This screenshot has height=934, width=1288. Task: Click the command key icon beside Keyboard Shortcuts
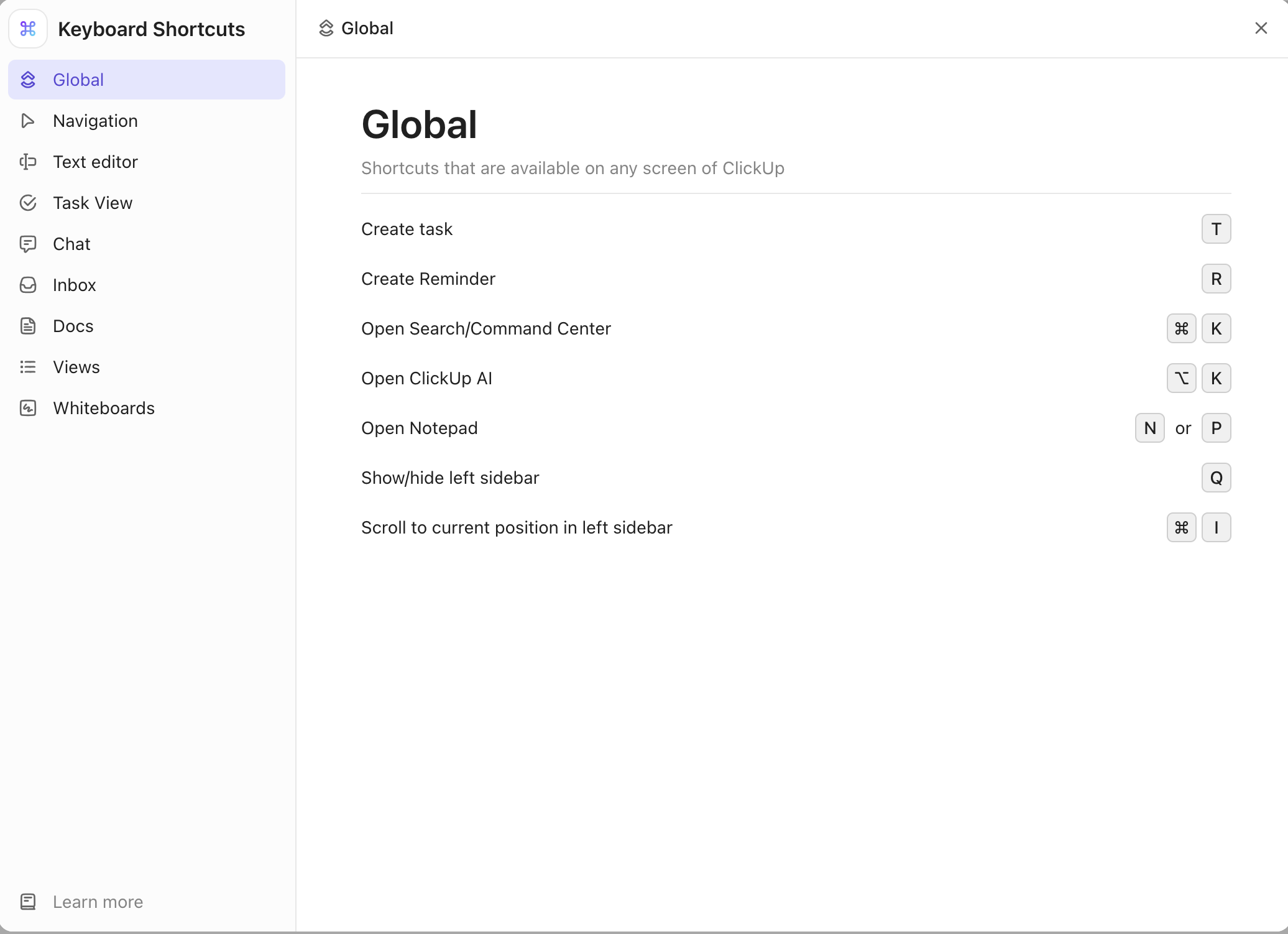(27, 29)
